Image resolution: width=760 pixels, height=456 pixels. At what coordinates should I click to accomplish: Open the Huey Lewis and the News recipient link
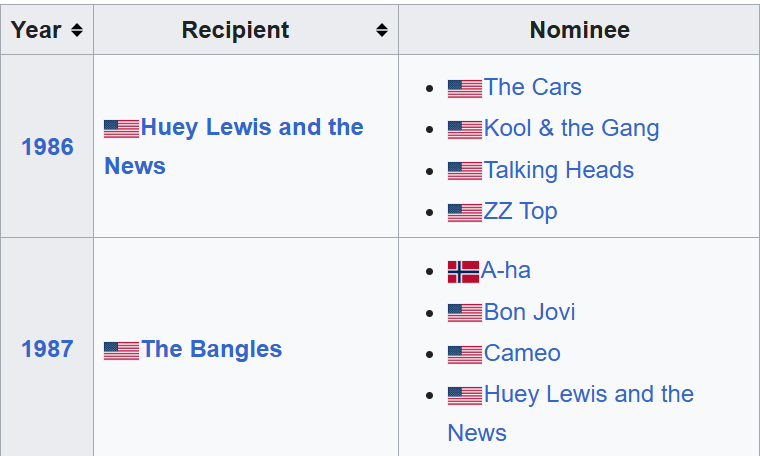[x=251, y=128]
